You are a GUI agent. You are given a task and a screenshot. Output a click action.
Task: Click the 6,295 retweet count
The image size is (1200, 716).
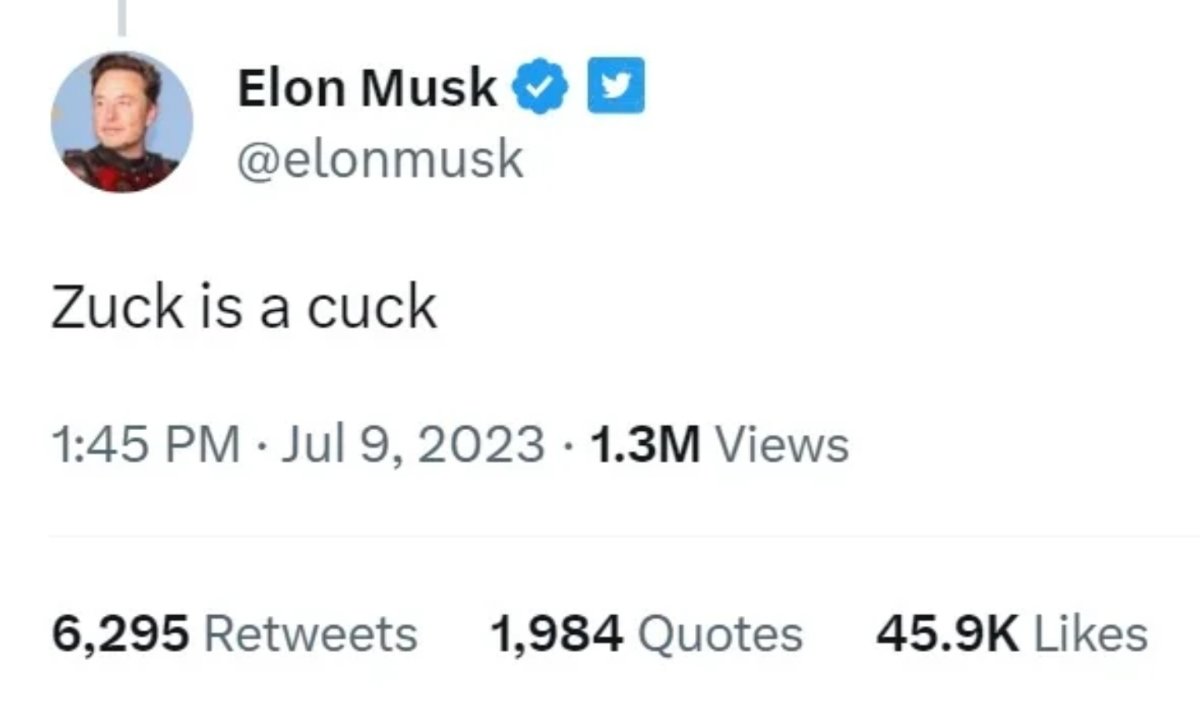tap(119, 633)
